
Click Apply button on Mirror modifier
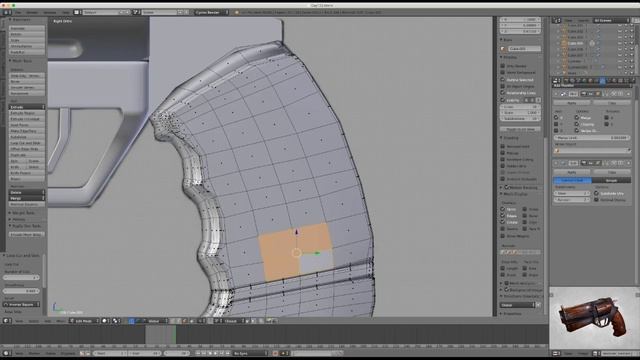click(x=572, y=103)
